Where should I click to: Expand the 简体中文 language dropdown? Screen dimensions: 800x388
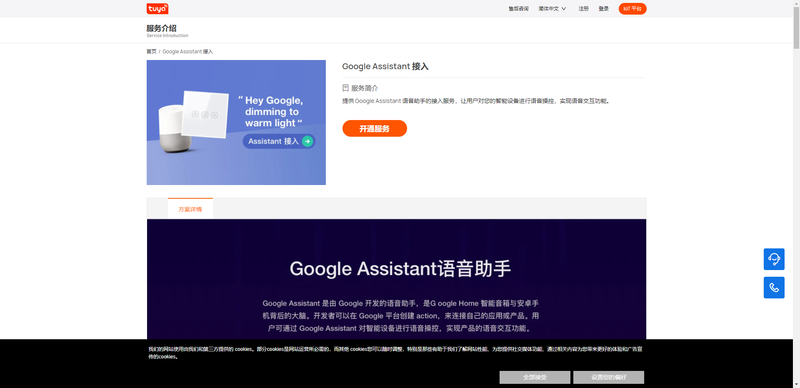[x=552, y=9]
